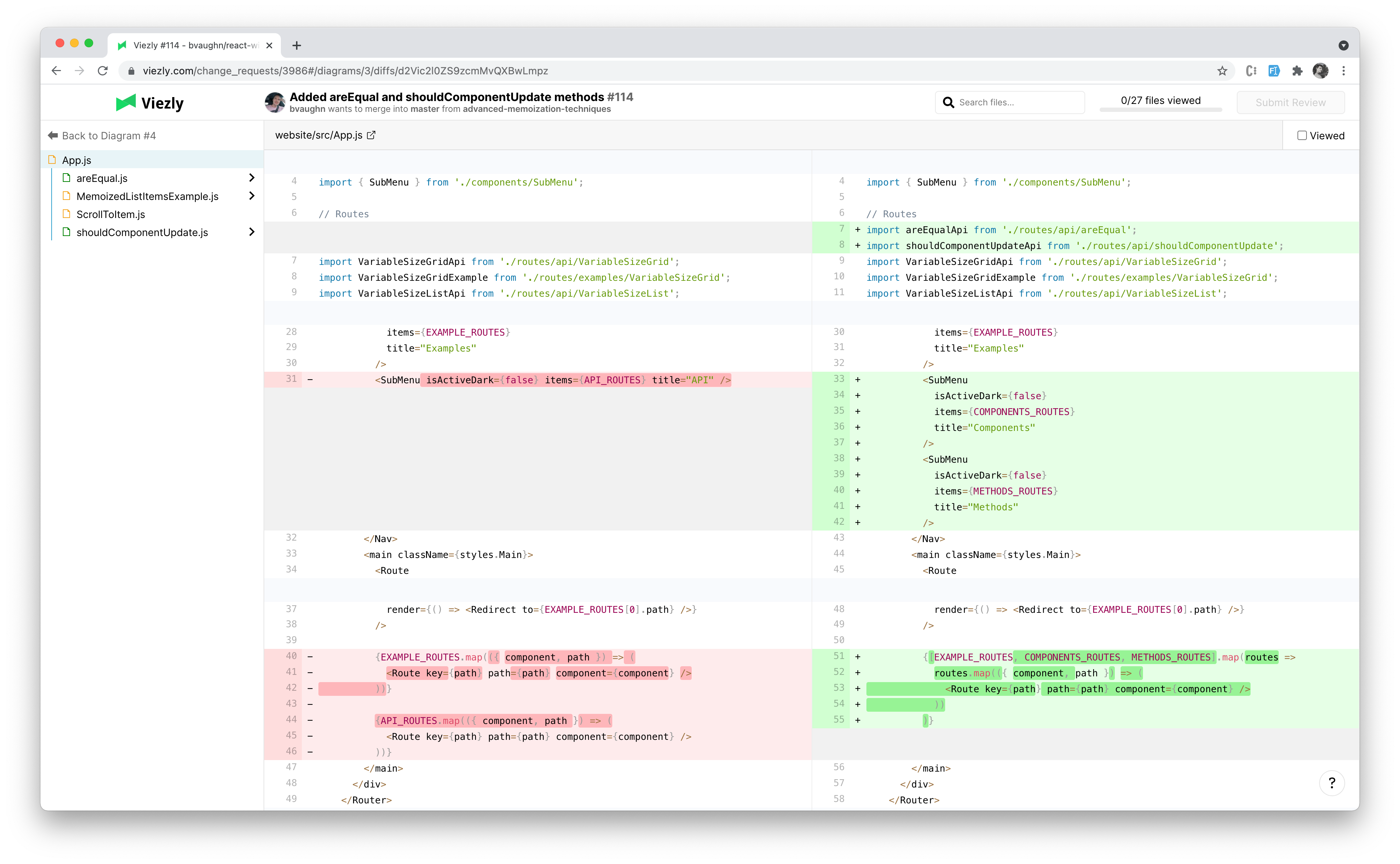The image size is (1400, 864).
Task: Click the App.js file icon in sidebar
Action: (x=53, y=160)
